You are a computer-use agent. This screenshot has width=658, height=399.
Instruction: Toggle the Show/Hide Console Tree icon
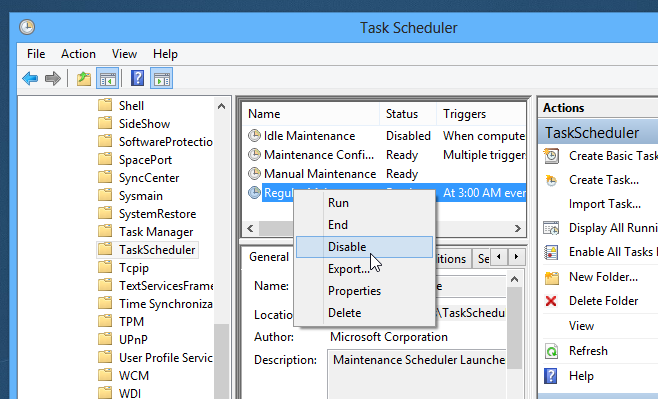pos(107,78)
